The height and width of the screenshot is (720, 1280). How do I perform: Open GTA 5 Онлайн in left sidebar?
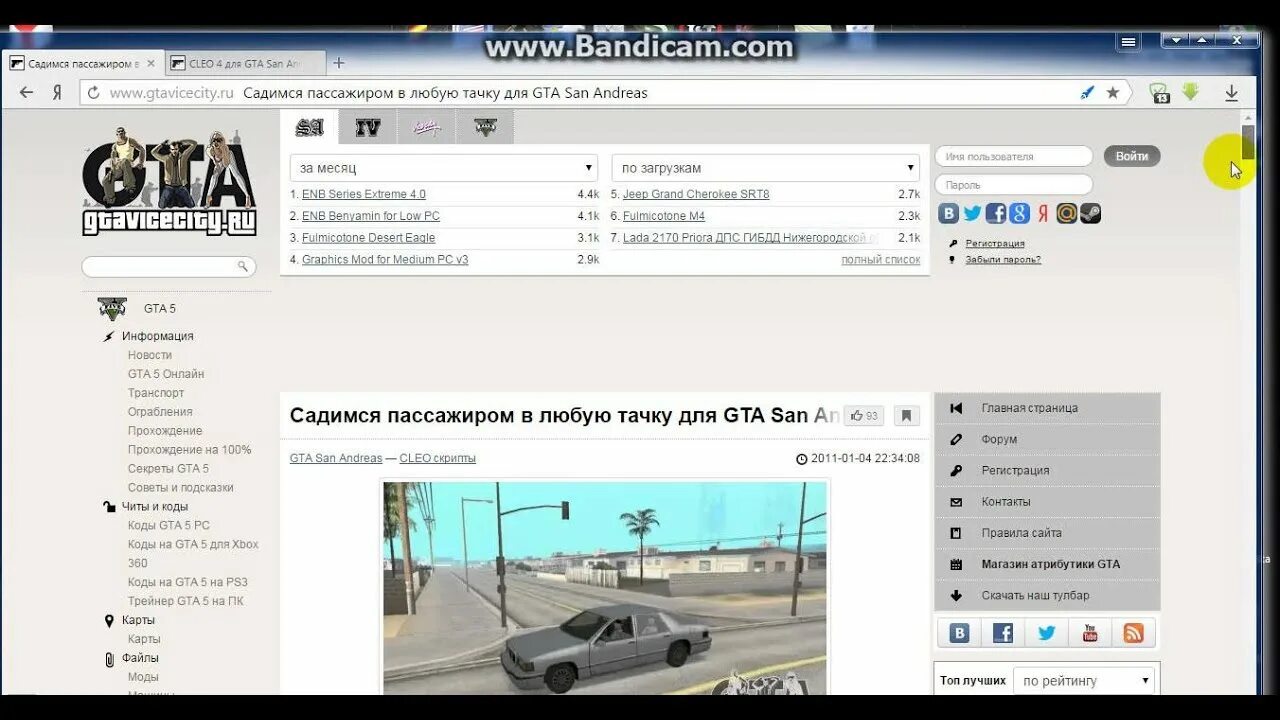(x=166, y=374)
